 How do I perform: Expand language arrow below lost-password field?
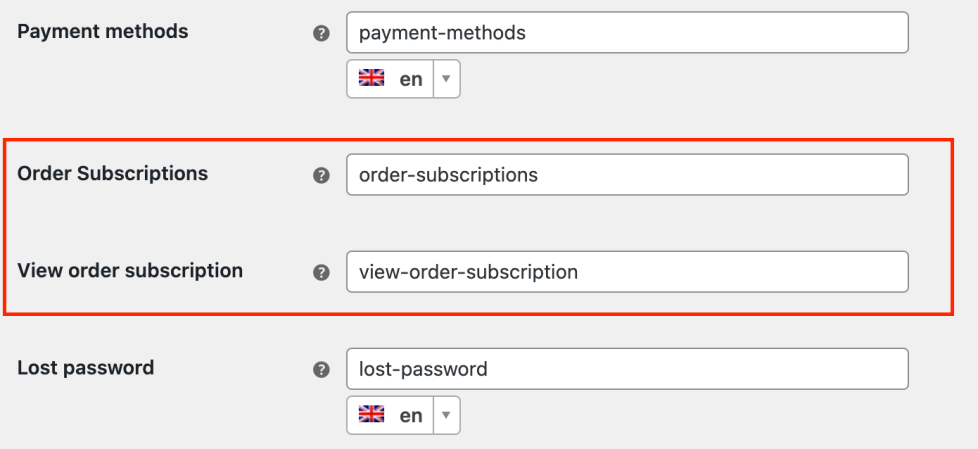coord(446,416)
